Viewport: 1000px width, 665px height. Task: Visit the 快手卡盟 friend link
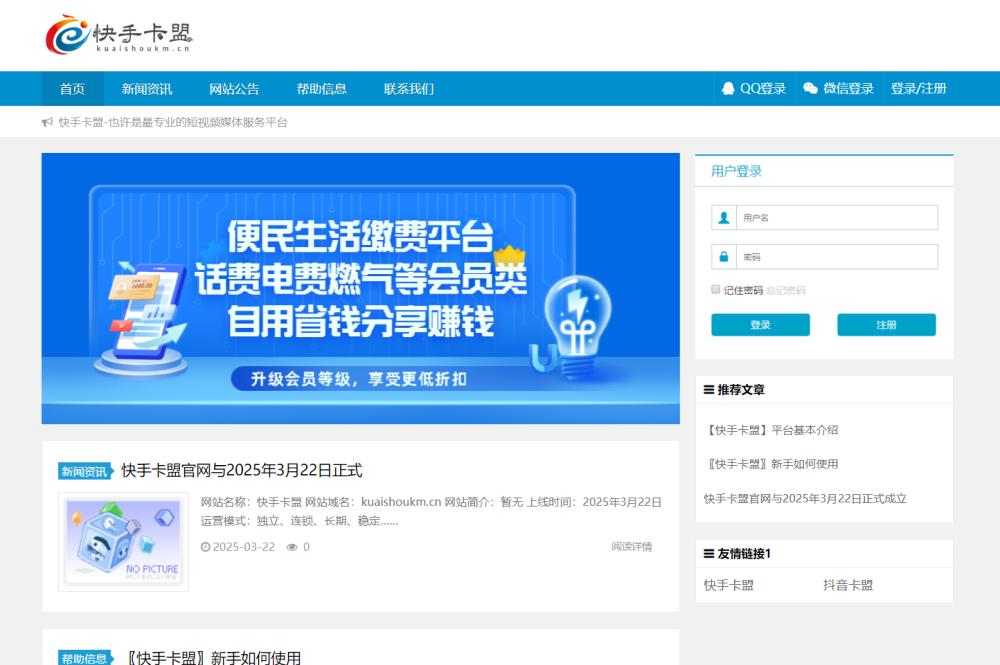729,585
